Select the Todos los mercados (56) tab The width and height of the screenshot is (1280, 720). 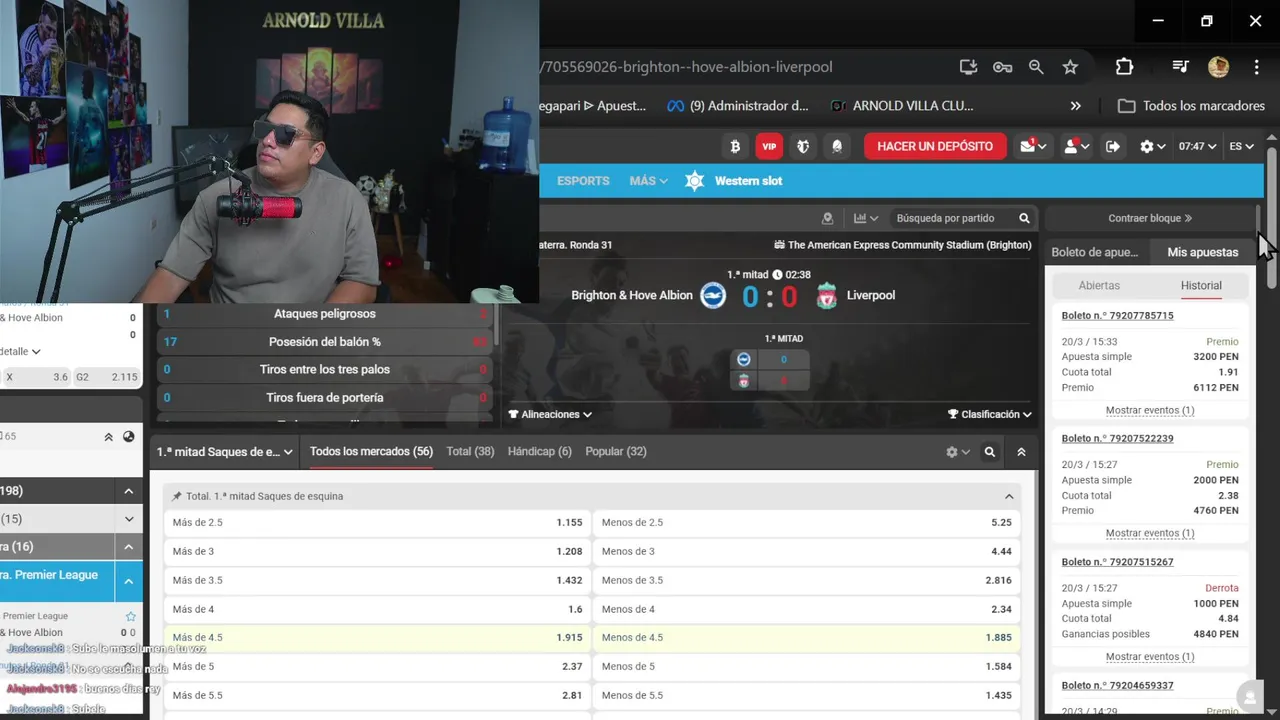(x=371, y=452)
